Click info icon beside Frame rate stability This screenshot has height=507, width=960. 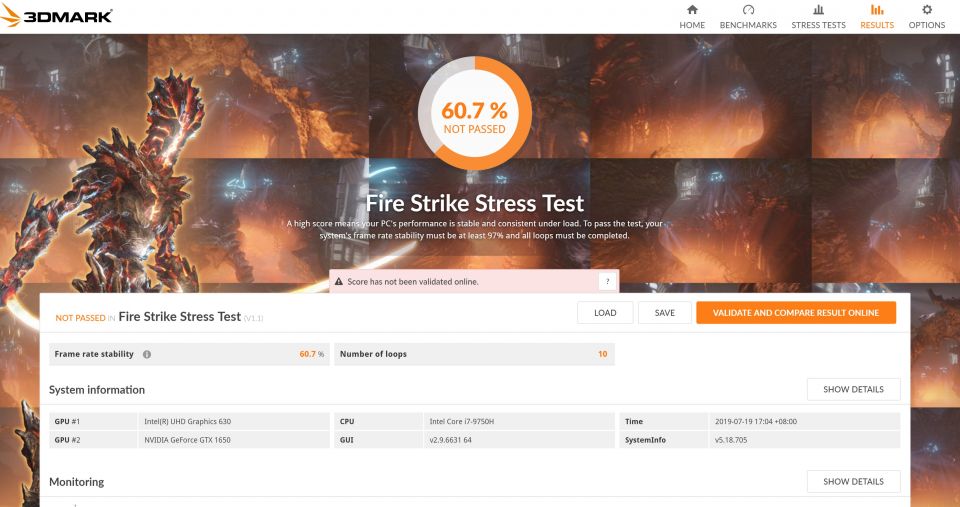[x=147, y=354]
